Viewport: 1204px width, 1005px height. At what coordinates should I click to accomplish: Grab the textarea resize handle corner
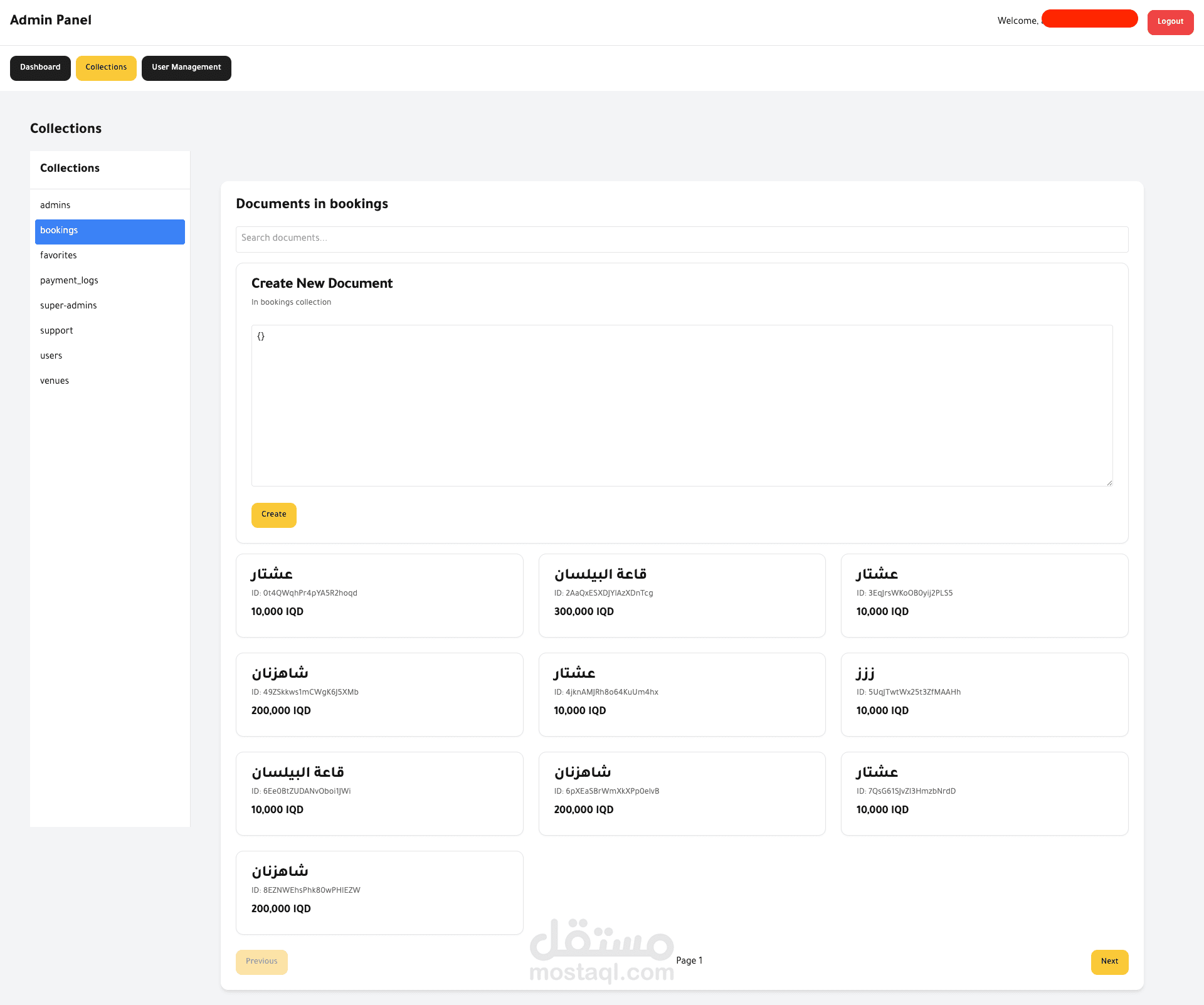tap(1109, 483)
